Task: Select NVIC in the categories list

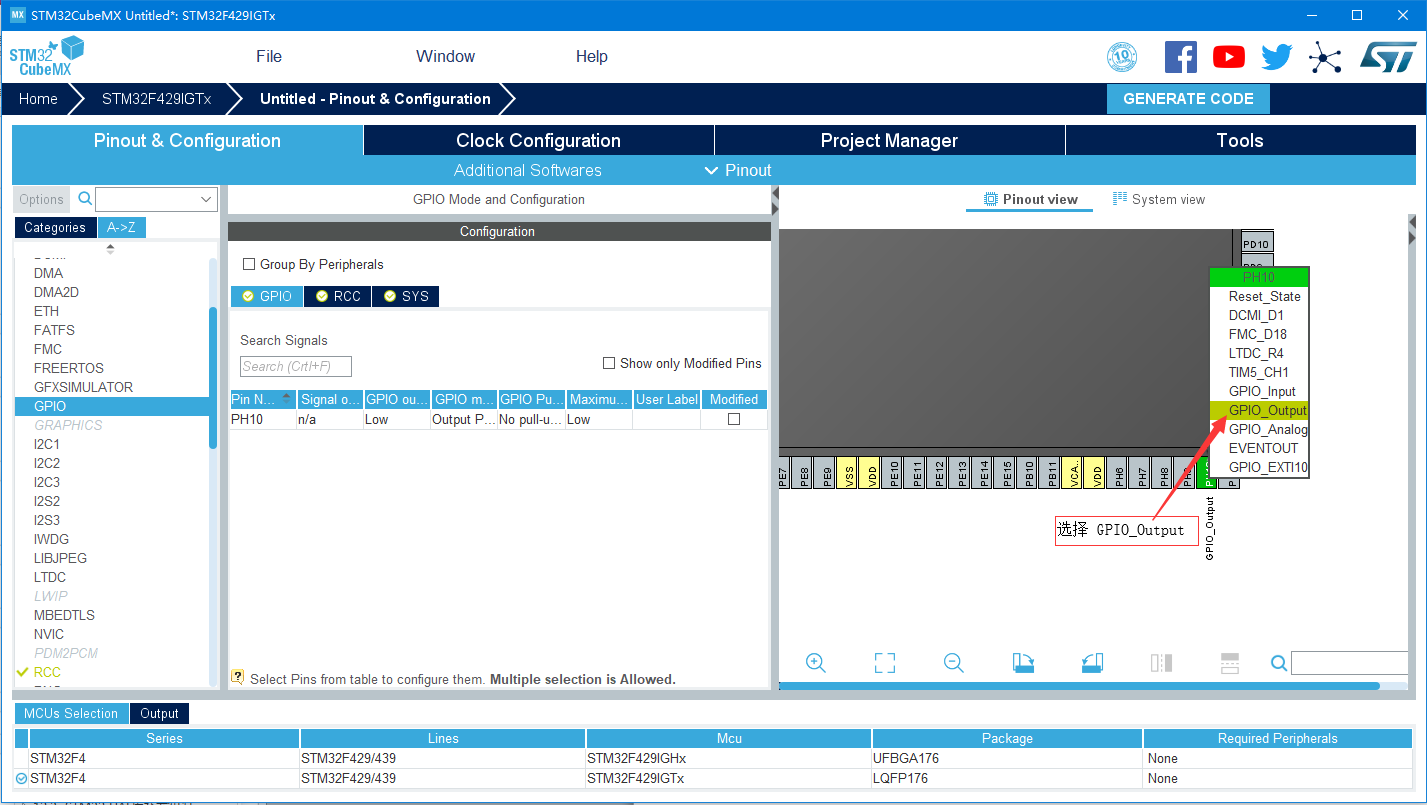Action: pos(48,634)
